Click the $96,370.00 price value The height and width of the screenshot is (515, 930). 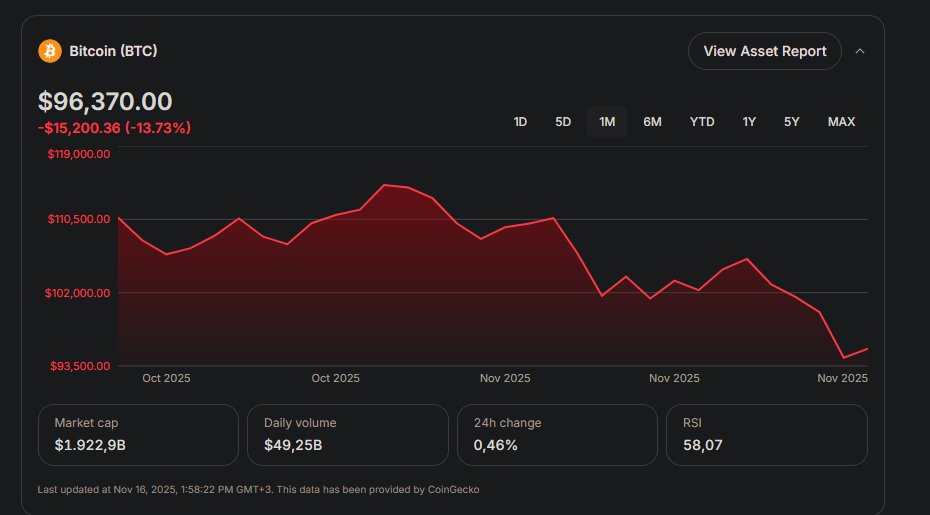coord(105,101)
